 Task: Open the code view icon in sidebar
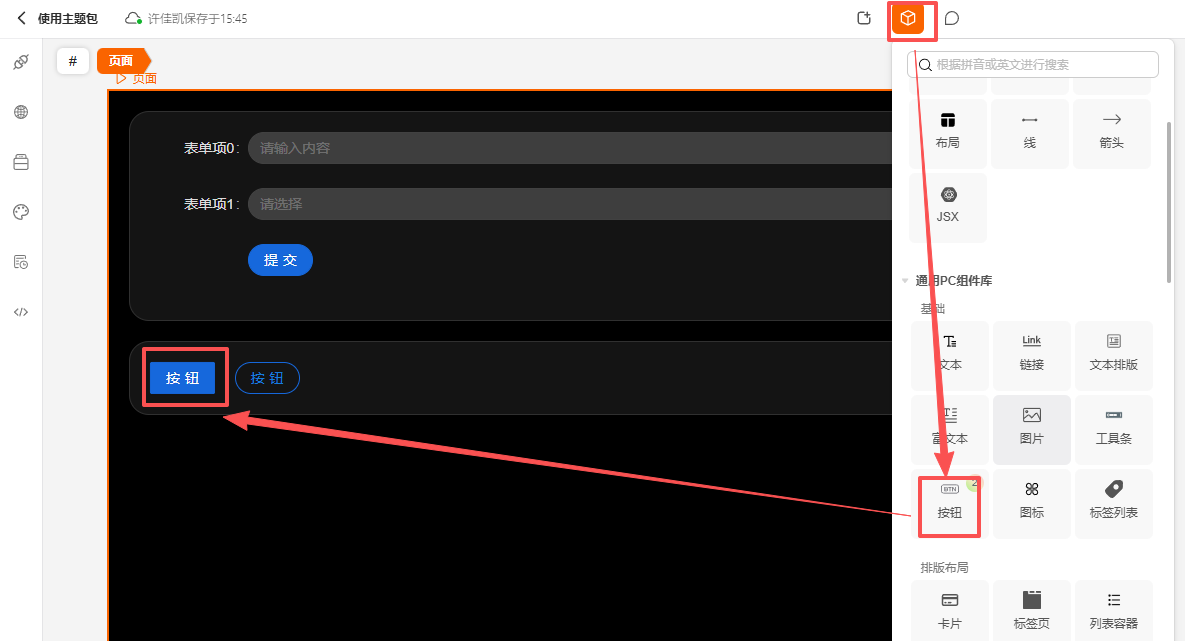(21, 311)
